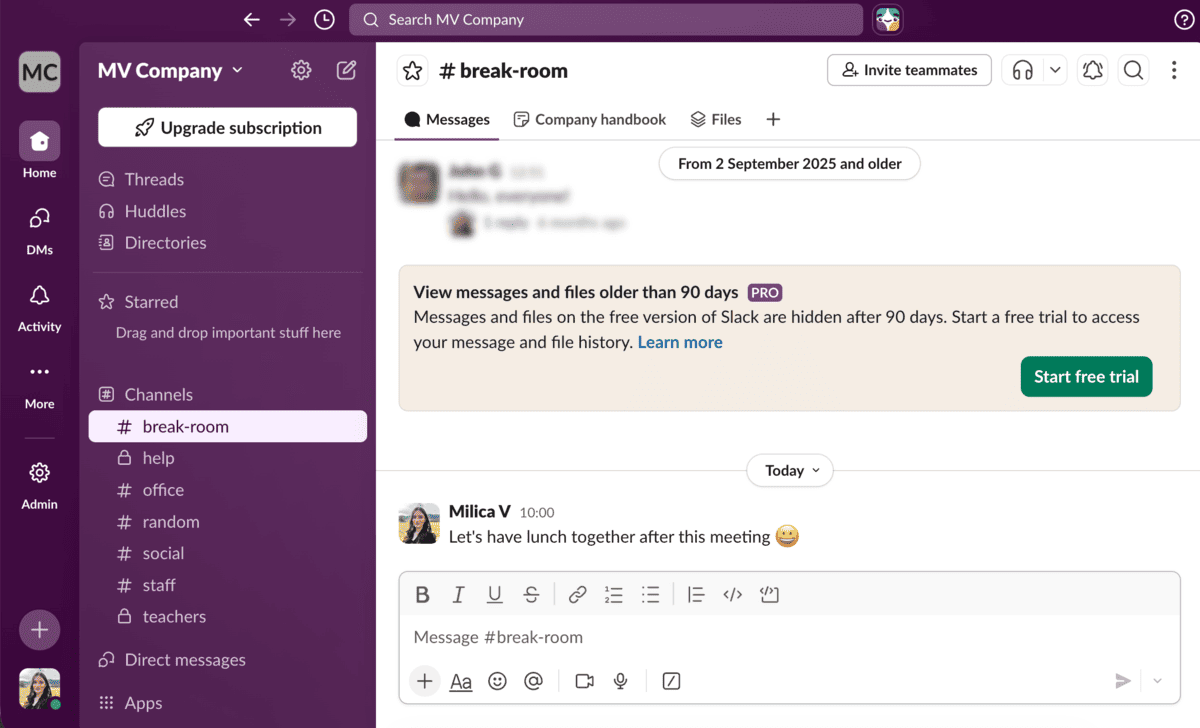Open the Activity view in the left rail
This screenshot has height=728, width=1200.
[39, 305]
